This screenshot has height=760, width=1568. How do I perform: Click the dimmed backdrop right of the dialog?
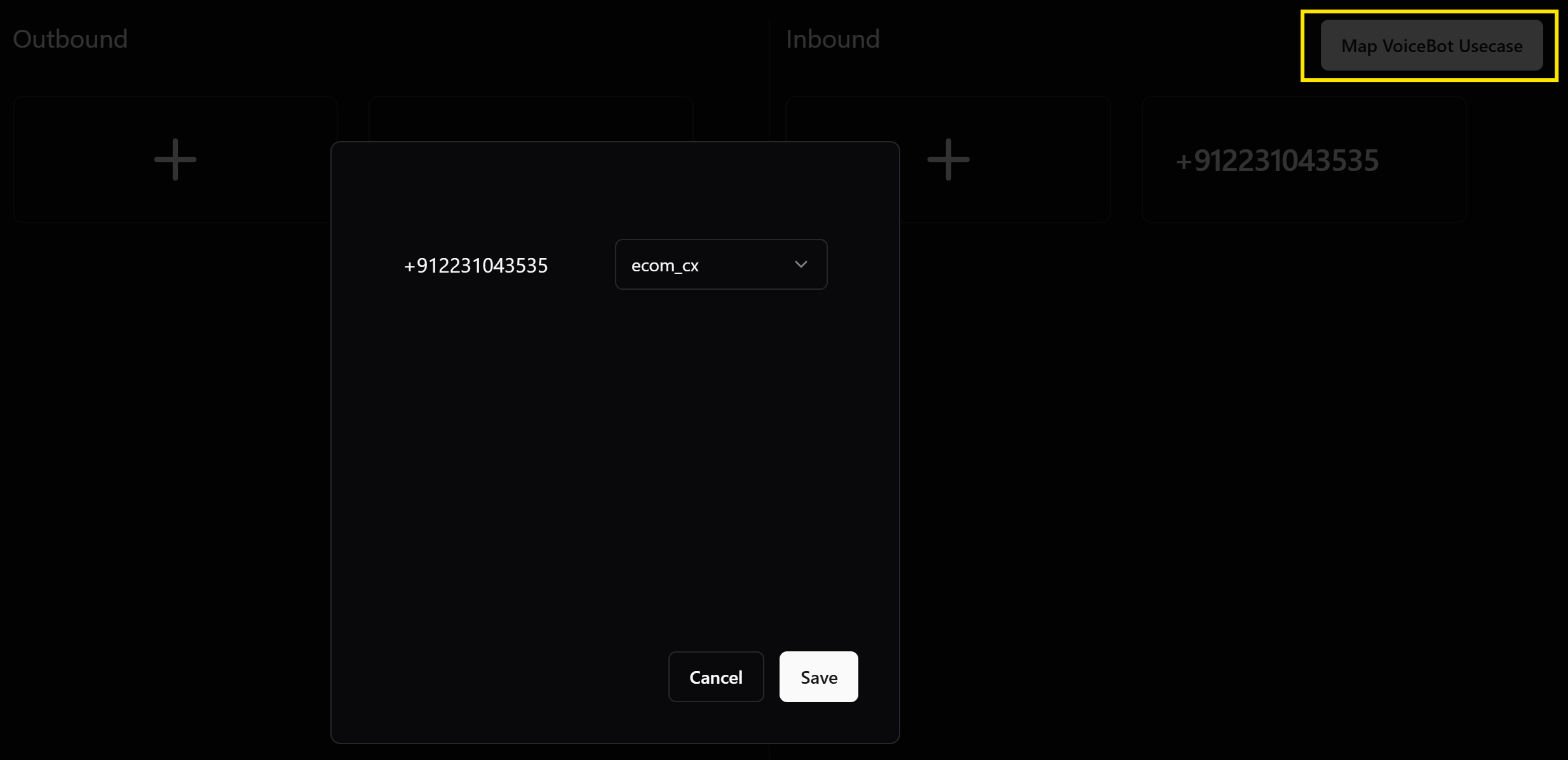pos(1207,445)
